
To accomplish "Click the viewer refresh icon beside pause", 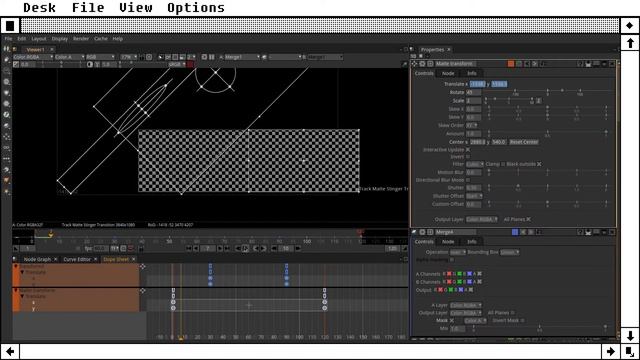I will (204, 57).
